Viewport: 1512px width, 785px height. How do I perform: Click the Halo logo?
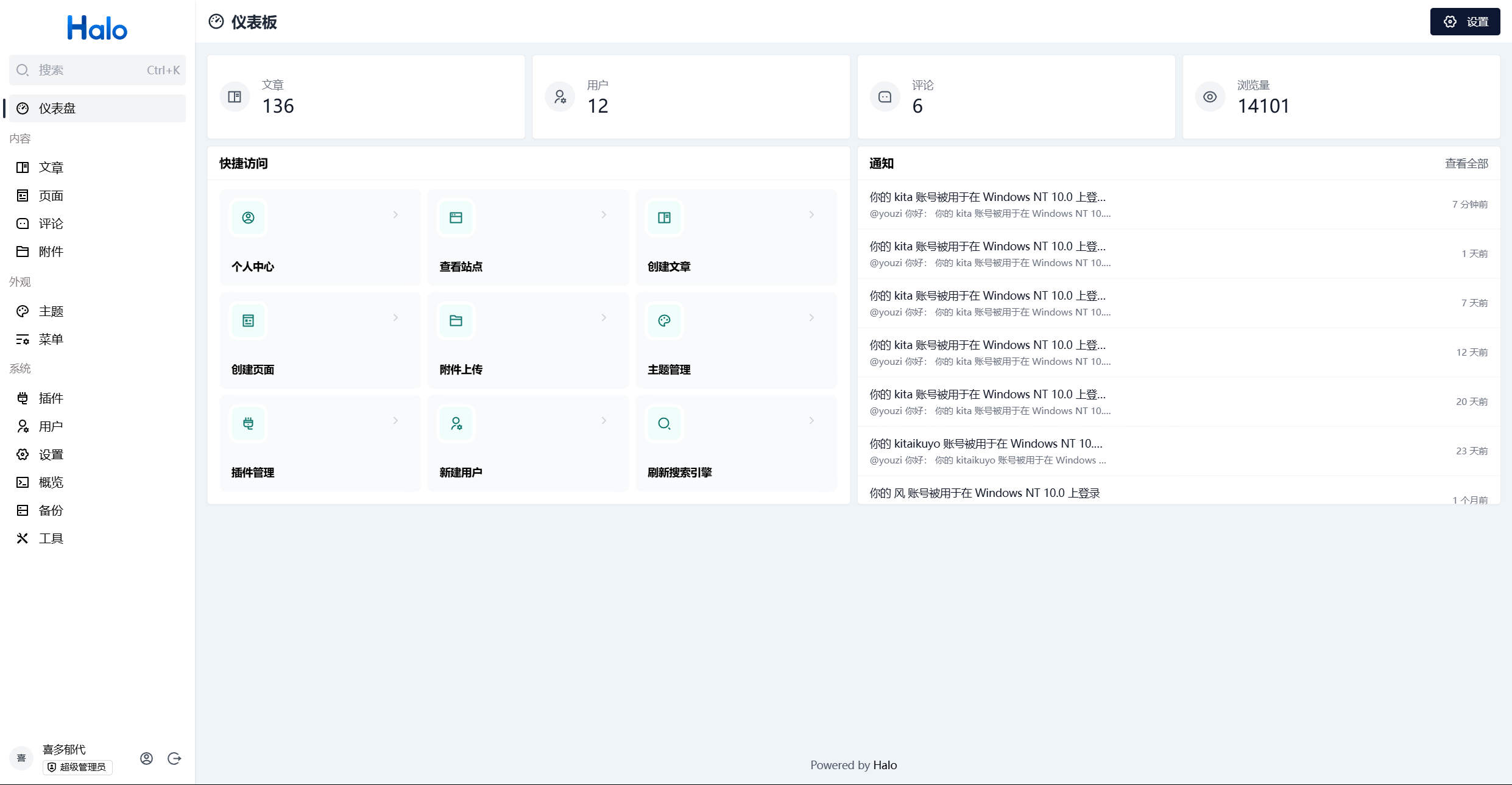click(x=97, y=28)
